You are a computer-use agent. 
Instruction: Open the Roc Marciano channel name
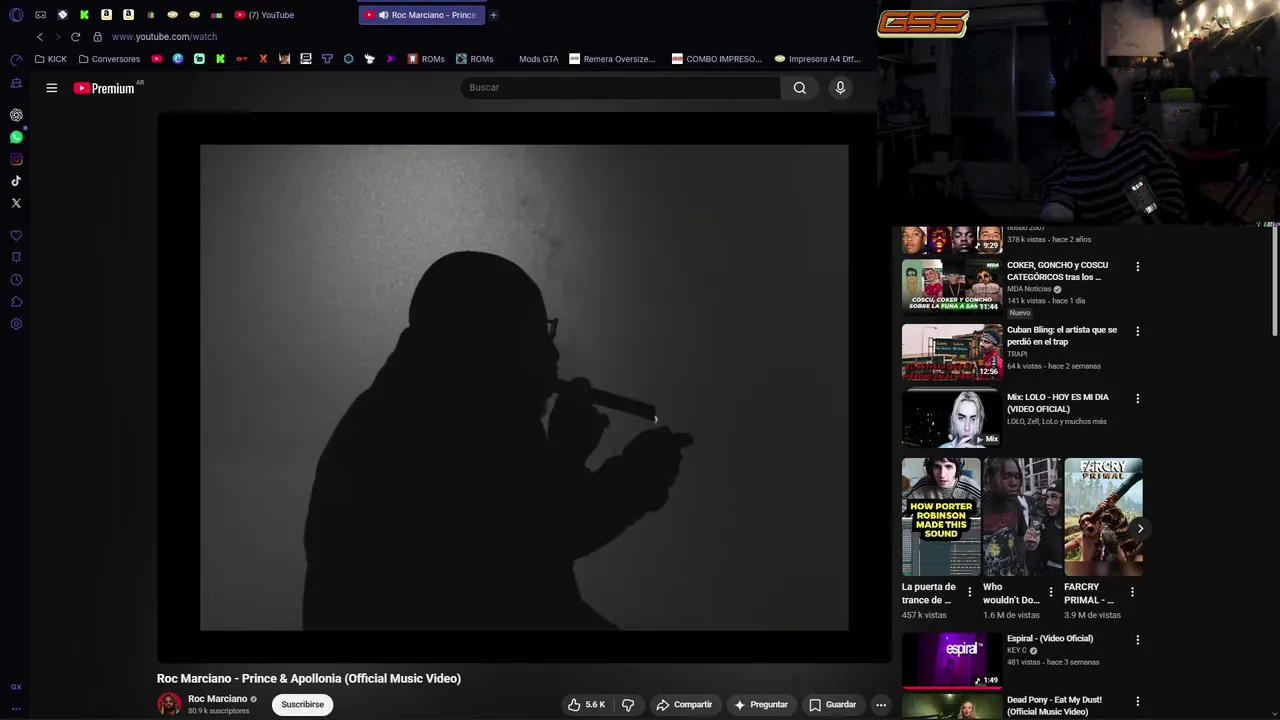217,699
